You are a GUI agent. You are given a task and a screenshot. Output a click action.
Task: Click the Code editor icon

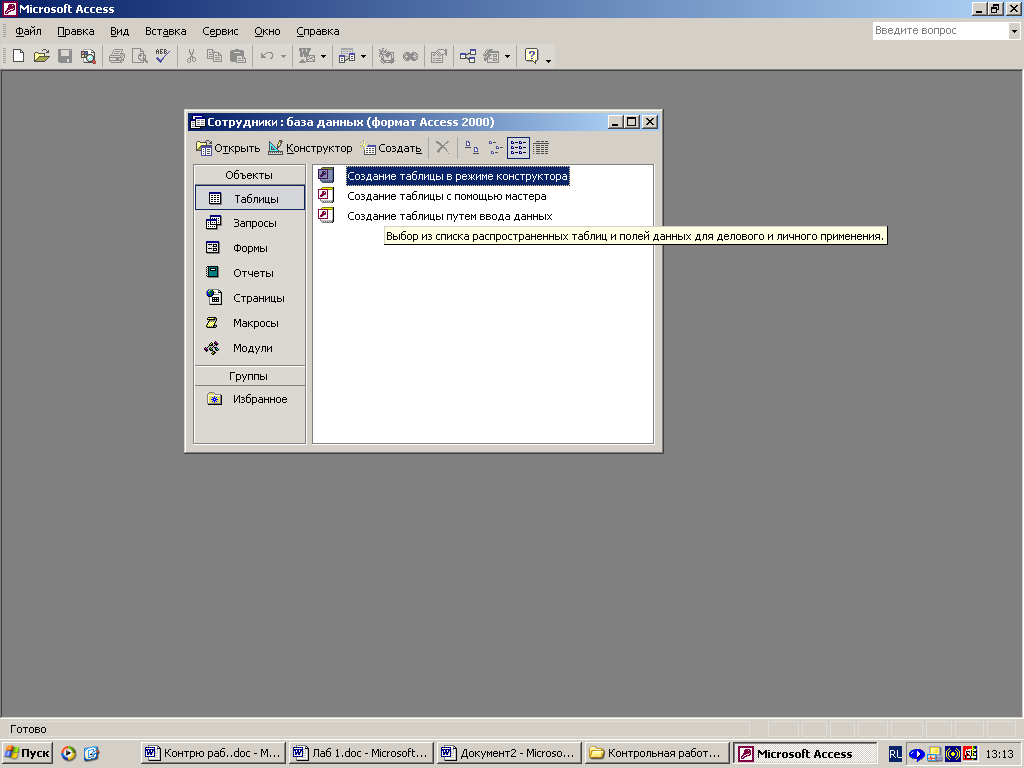click(x=387, y=56)
